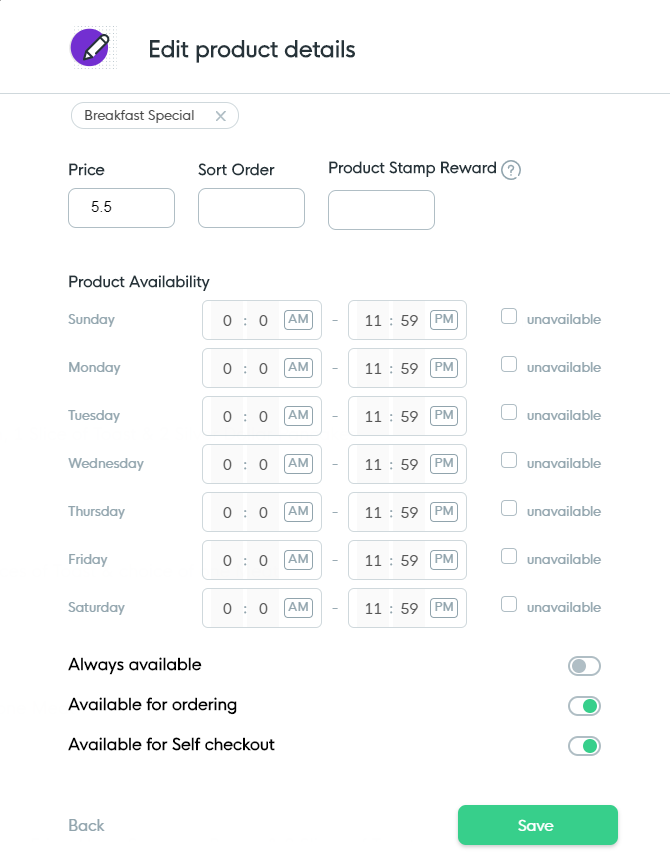Select the Price input field

coord(121,208)
